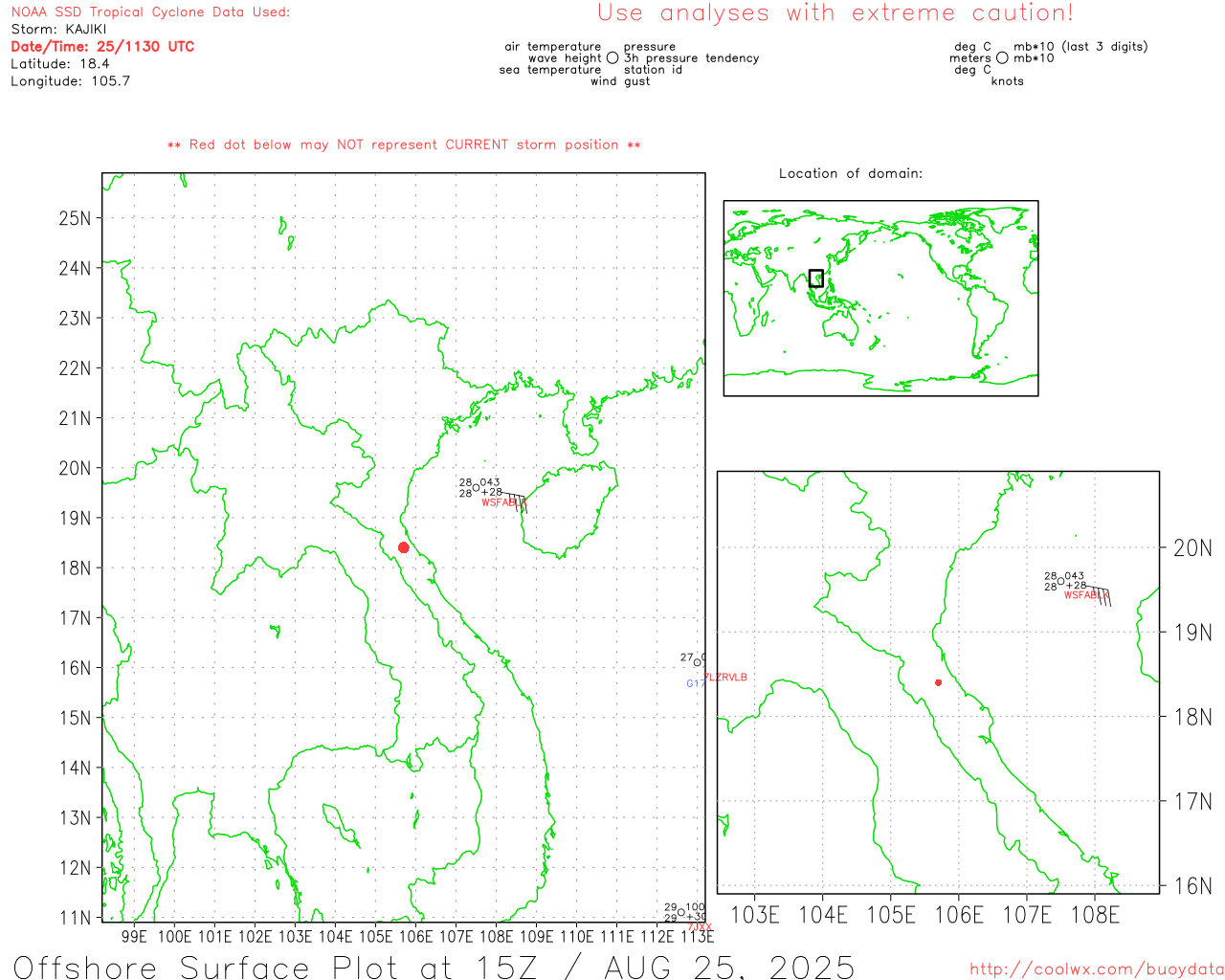Click the 113E label on main map axis
The image size is (1225, 980).
(697, 937)
